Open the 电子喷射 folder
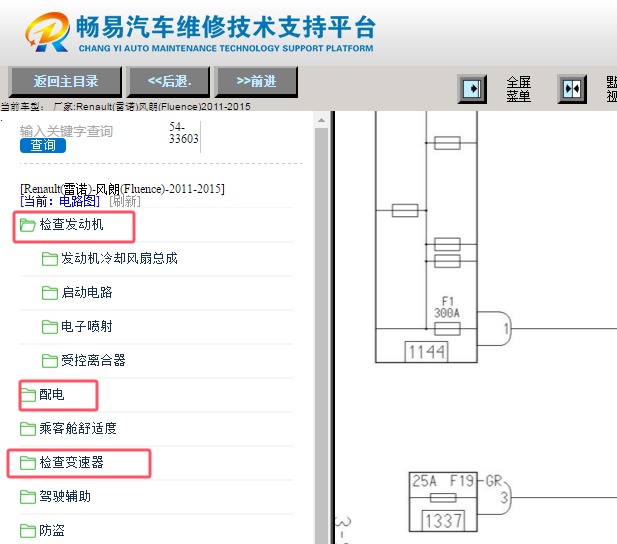Screen dimensions: 617x544 click(x=87, y=326)
